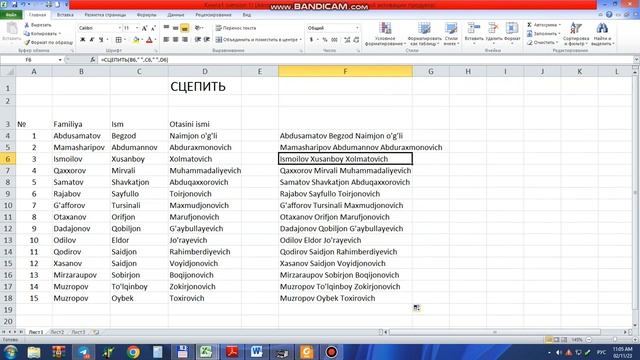The height and width of the screenshot is (360, 640).
Task: Move the zoom slider handle
Action: click(x=615, y=340)
